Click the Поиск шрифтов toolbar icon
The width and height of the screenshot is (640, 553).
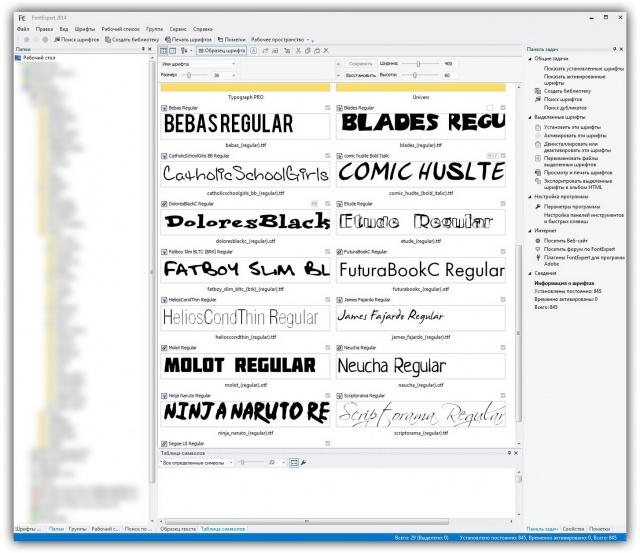click(x=57, y=40)
